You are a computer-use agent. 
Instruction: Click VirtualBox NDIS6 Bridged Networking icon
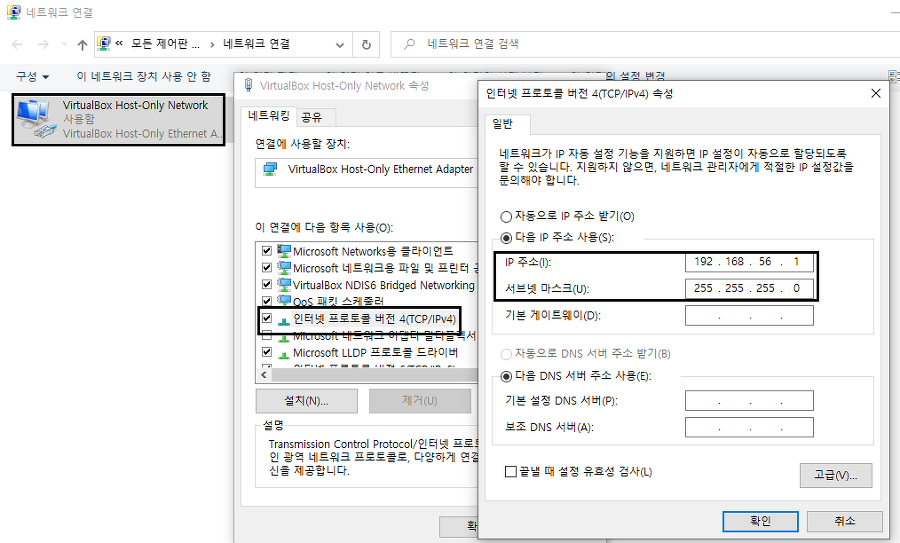[284, 284]
